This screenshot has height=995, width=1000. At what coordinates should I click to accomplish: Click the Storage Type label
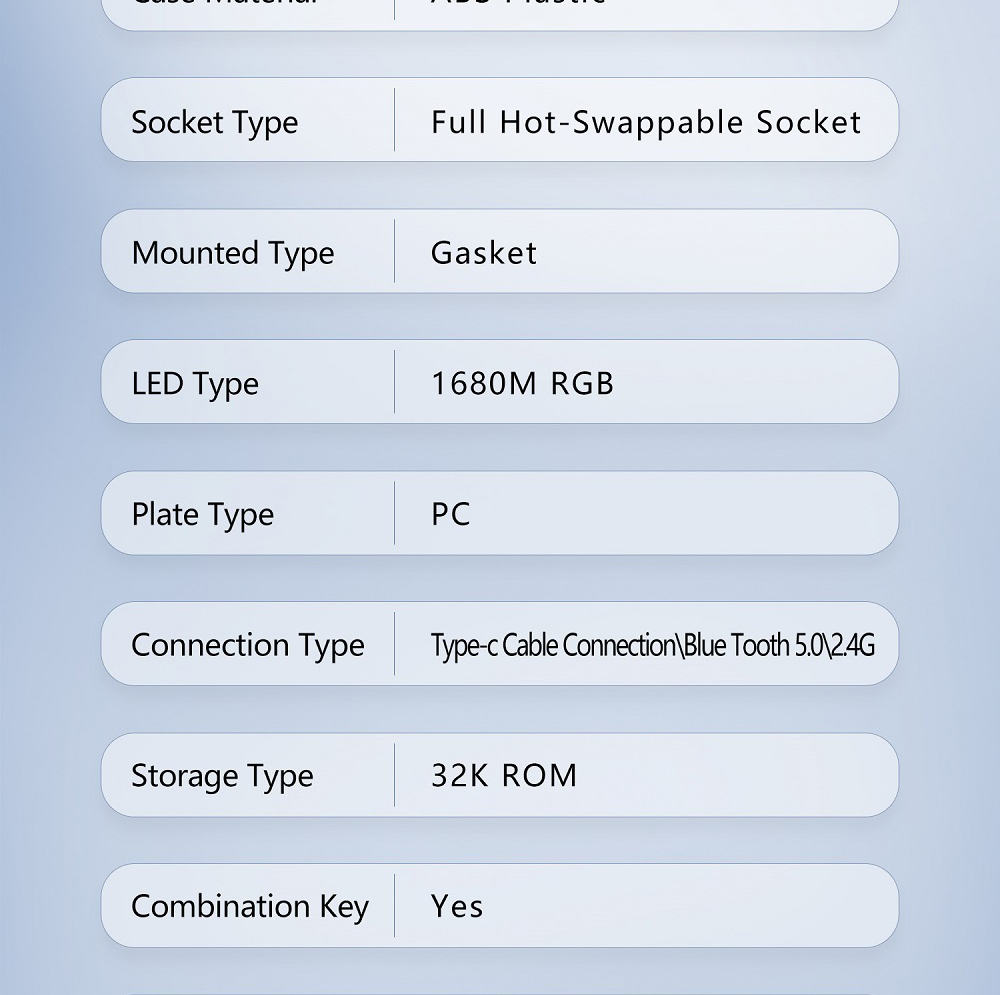(x=222, y=776)
